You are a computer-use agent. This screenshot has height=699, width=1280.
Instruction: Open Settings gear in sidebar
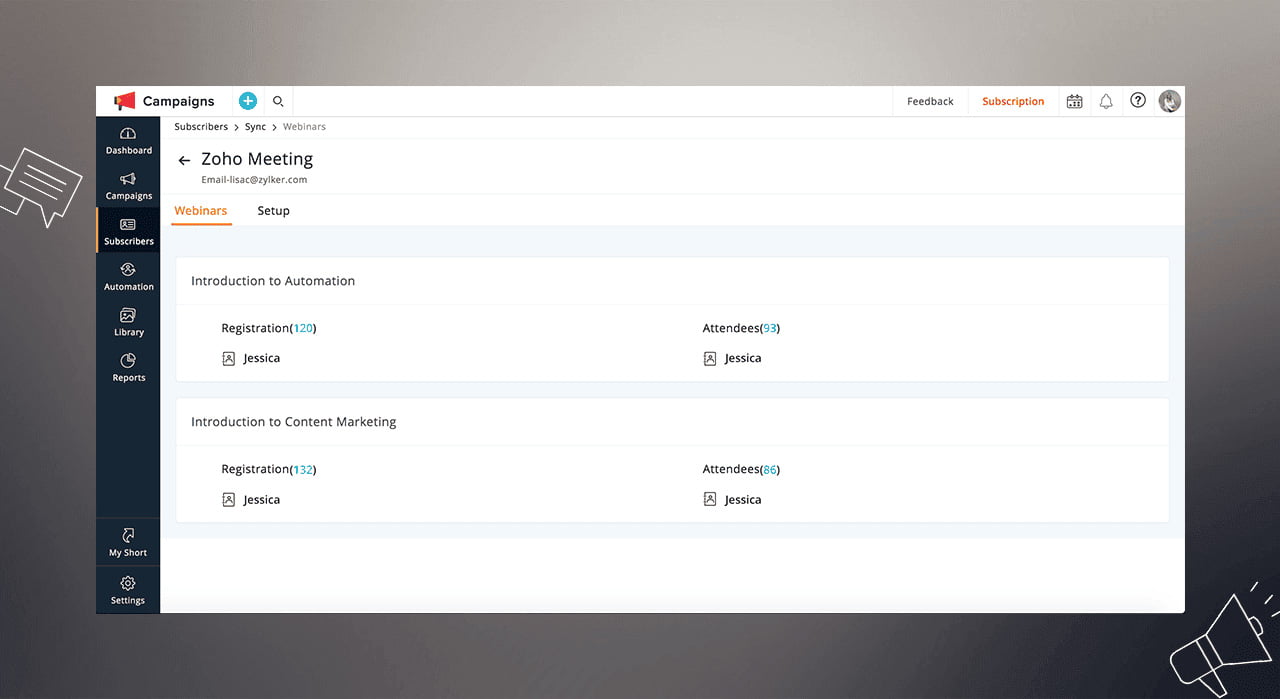(128, 590)
